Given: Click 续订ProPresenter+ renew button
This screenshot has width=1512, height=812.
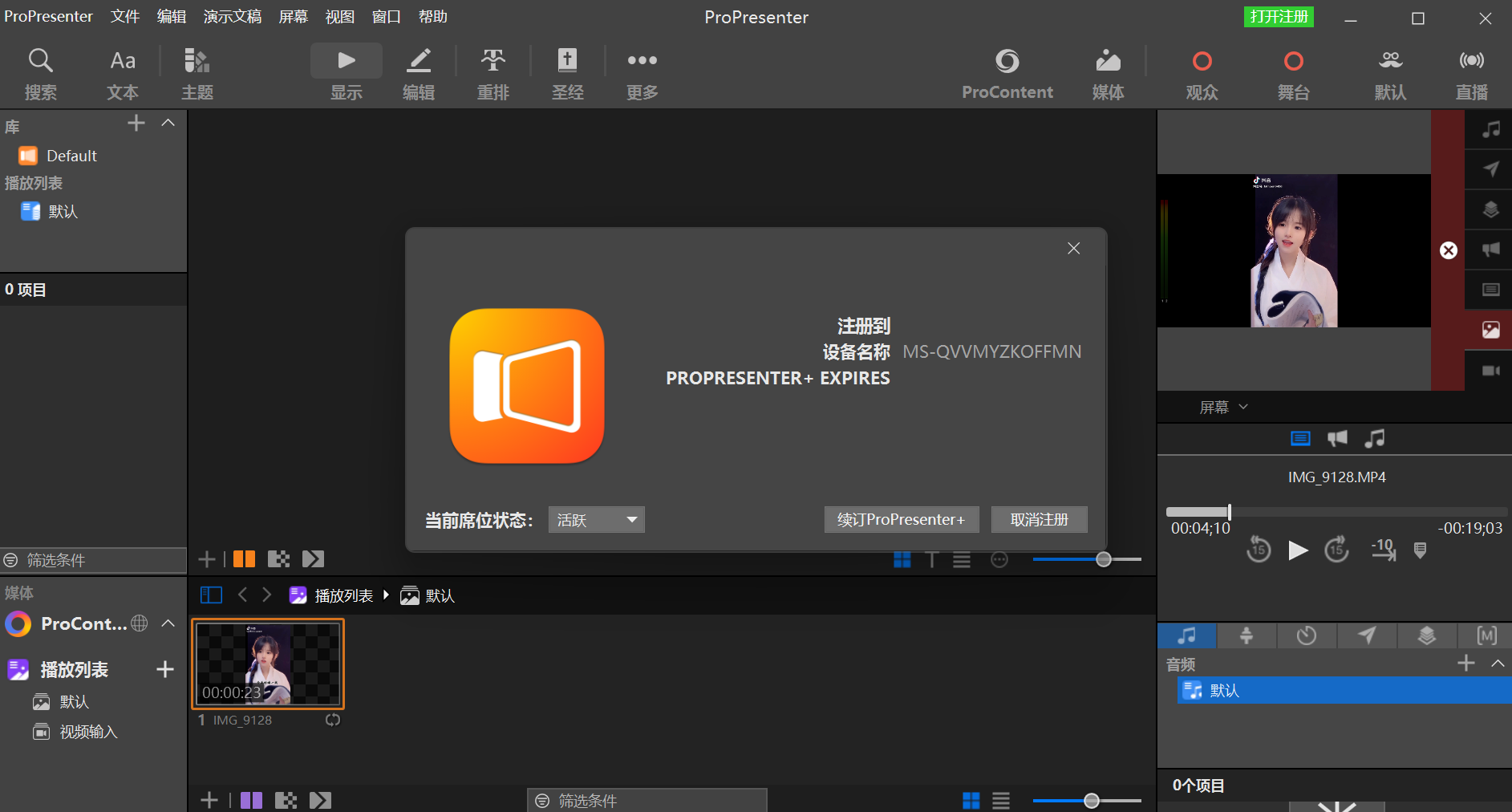Looking at the screenshot, I should 902,520.
